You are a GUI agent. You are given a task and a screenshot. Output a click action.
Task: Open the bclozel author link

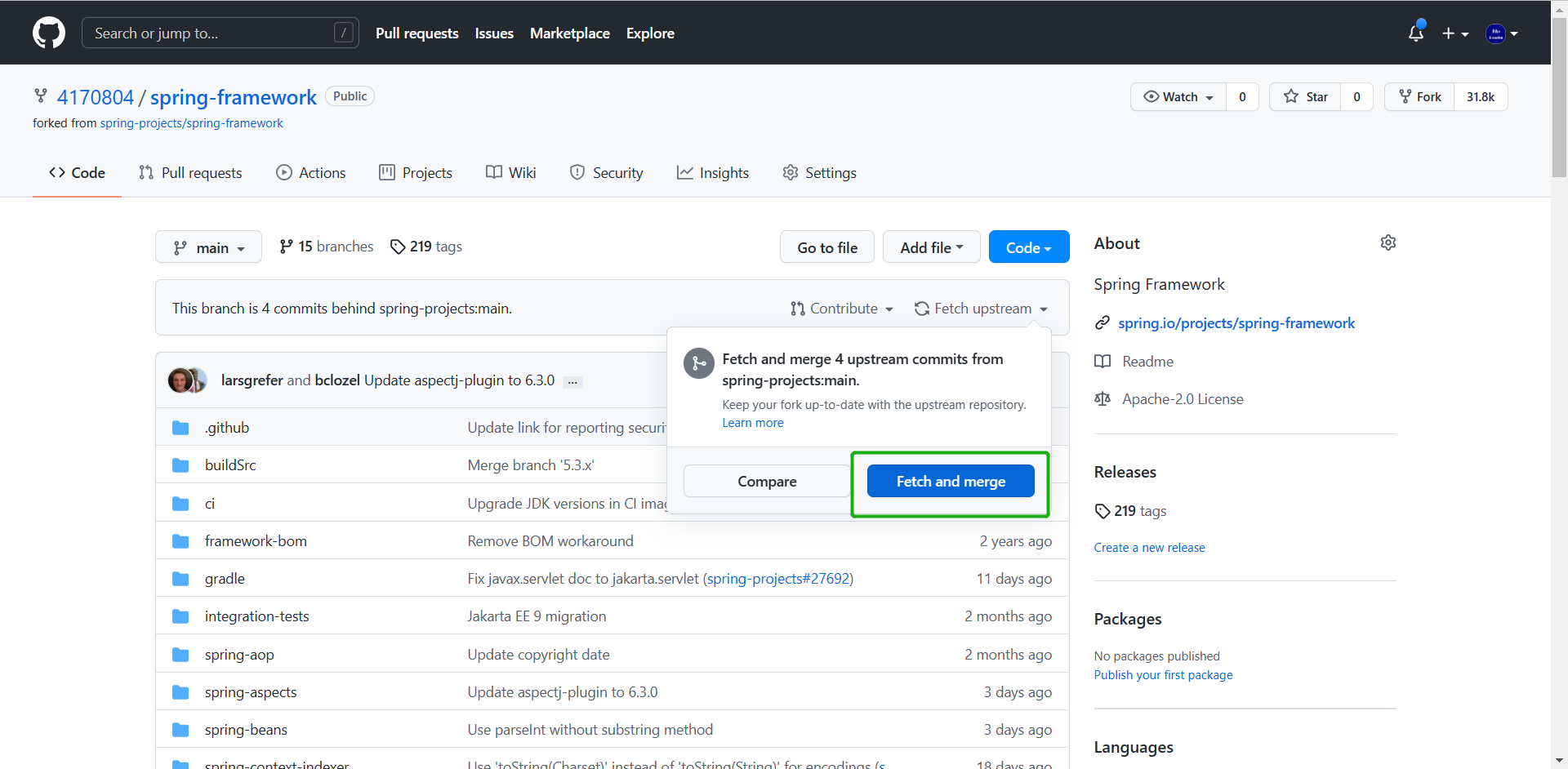pos(337,380)
